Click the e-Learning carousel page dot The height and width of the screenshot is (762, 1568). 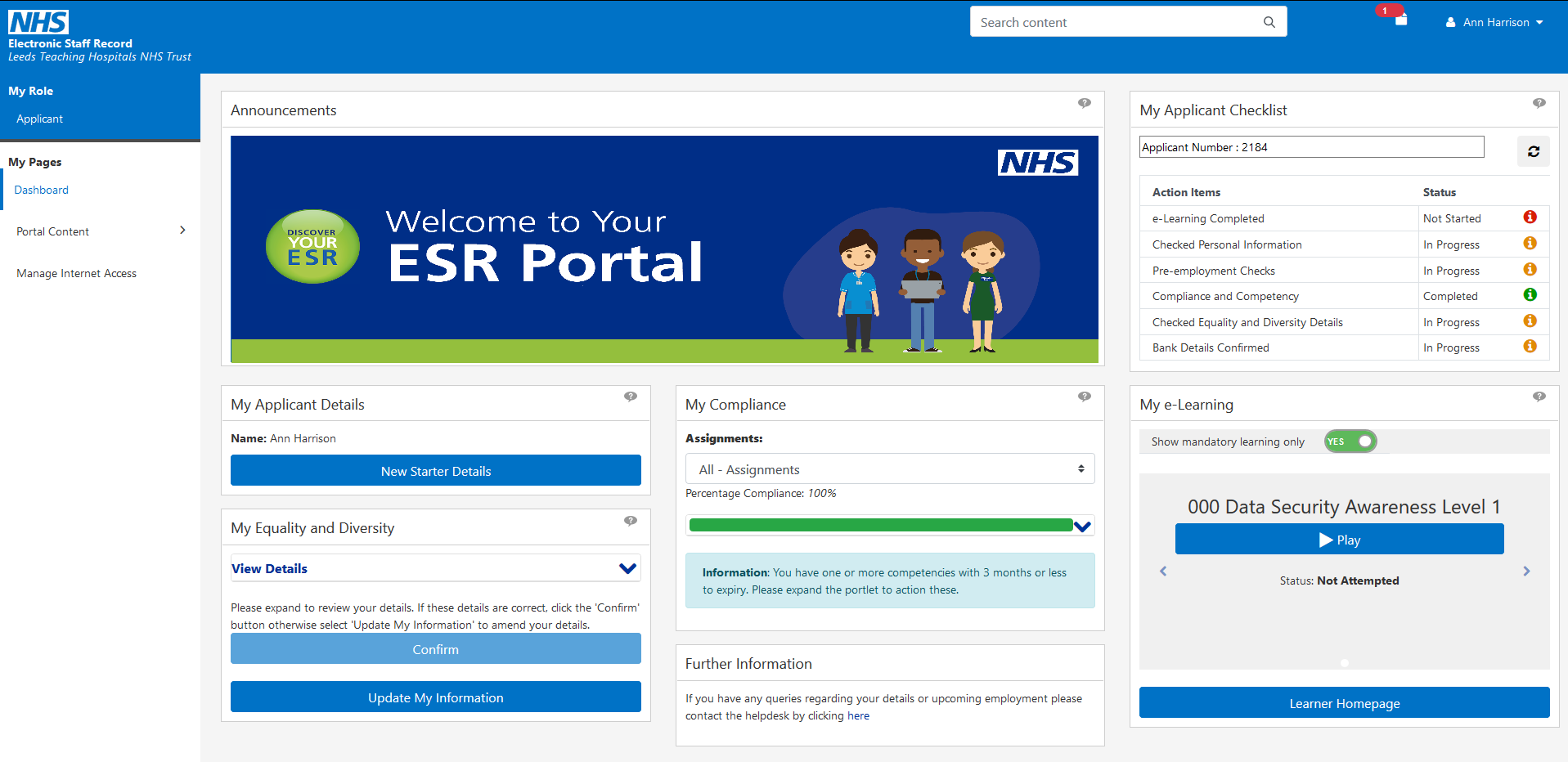pyautogui.click(x=1345, y=663)
